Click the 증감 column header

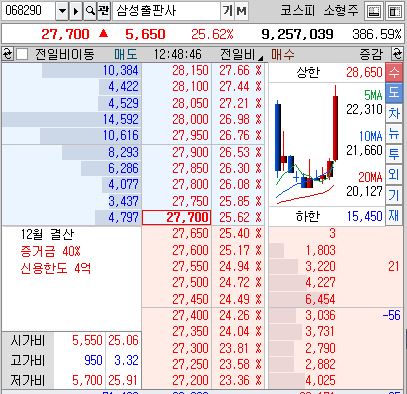371,54
